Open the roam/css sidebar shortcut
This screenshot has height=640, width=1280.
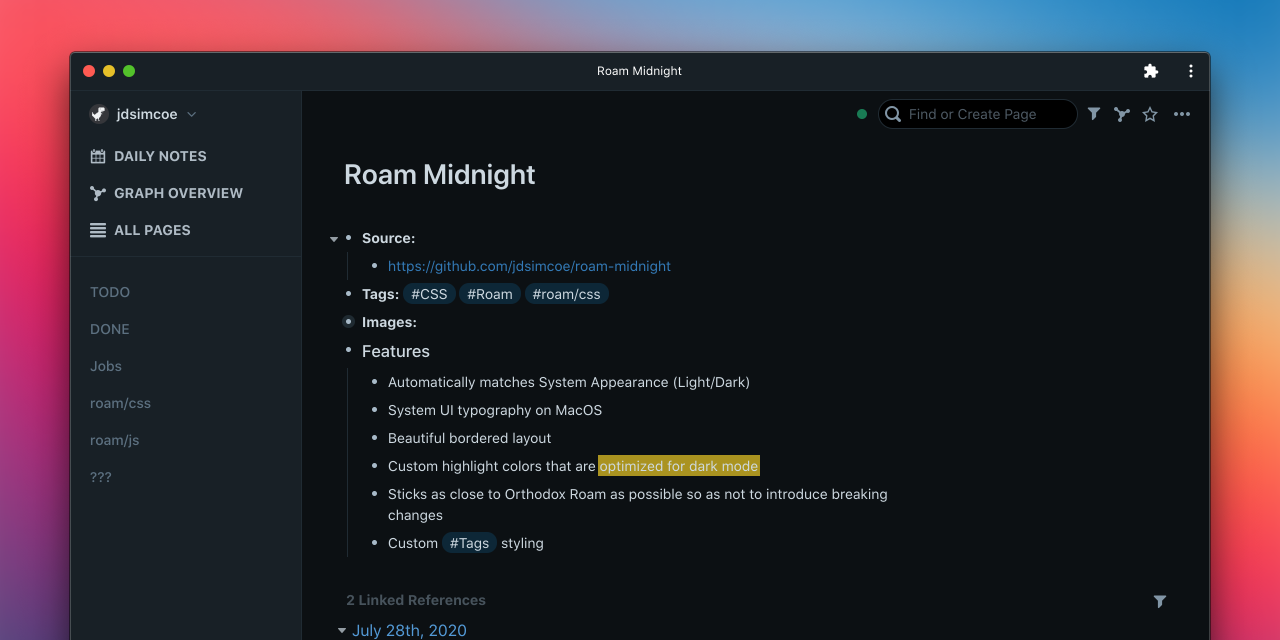(120, 403)
